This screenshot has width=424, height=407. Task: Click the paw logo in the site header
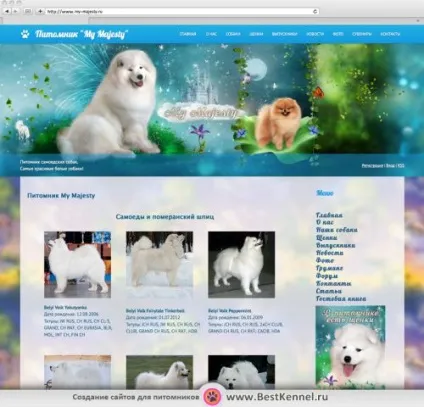pyautogui.click(x=25, y=34)
